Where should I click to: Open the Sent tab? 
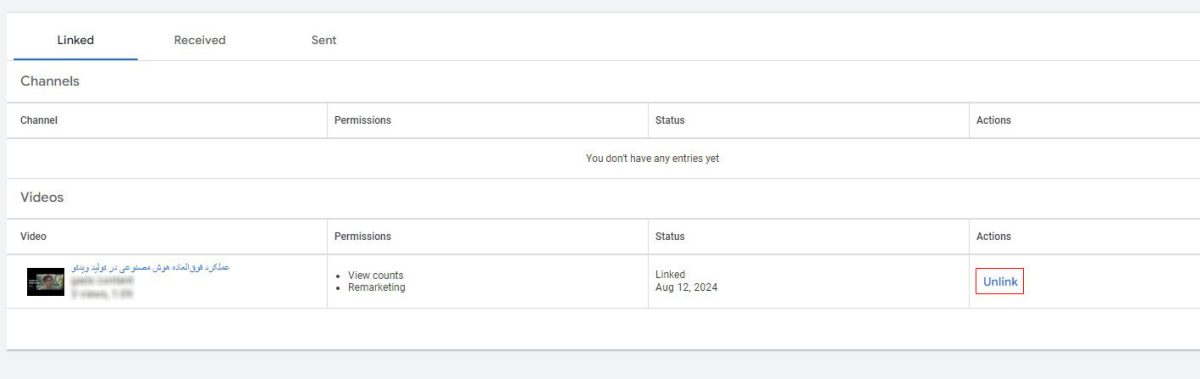pyautogui.click(x=324, y=40)
